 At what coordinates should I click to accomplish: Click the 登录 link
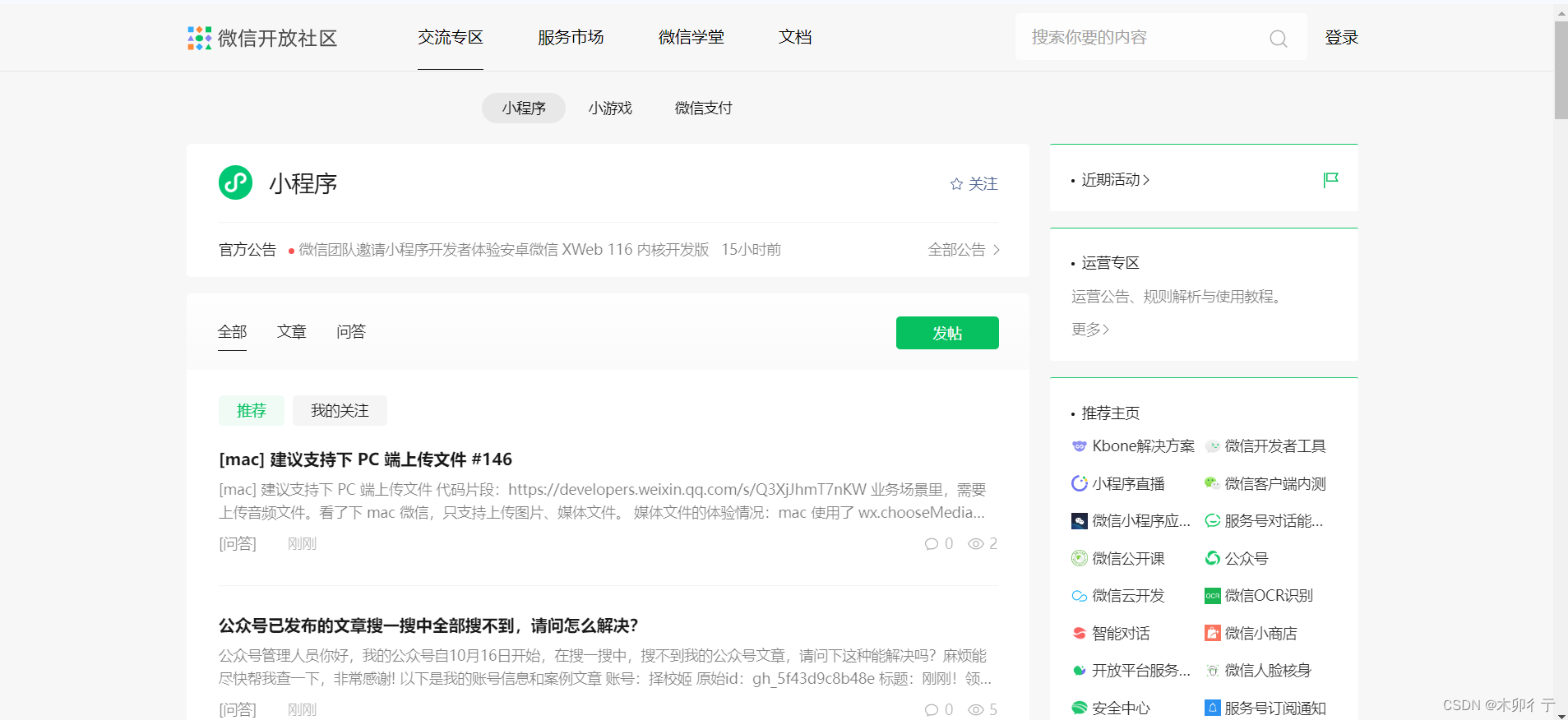(x=1341, y=38)
